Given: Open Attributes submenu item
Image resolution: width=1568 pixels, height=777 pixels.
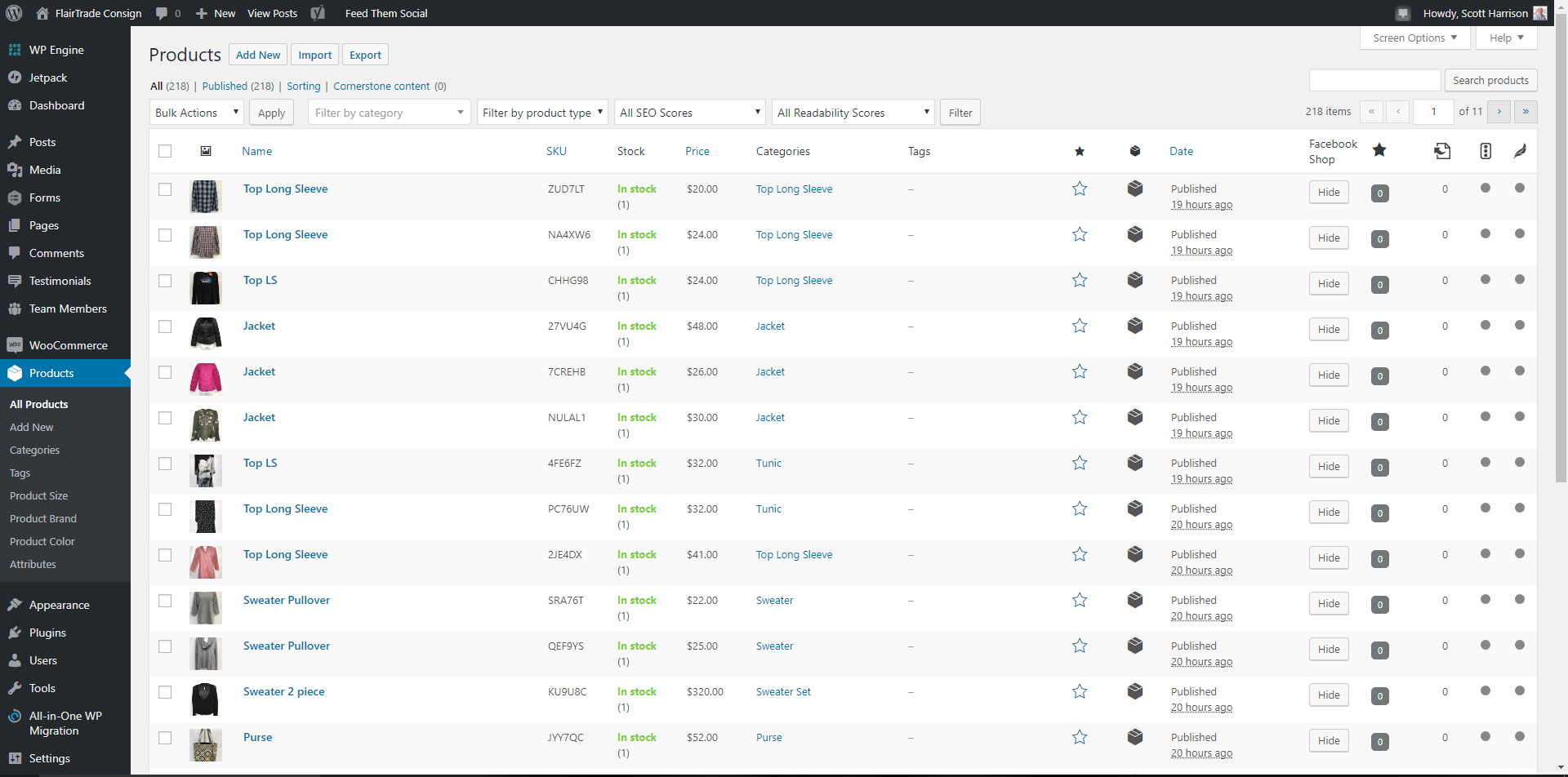Looking at the screenshot, I should [33, 565].
